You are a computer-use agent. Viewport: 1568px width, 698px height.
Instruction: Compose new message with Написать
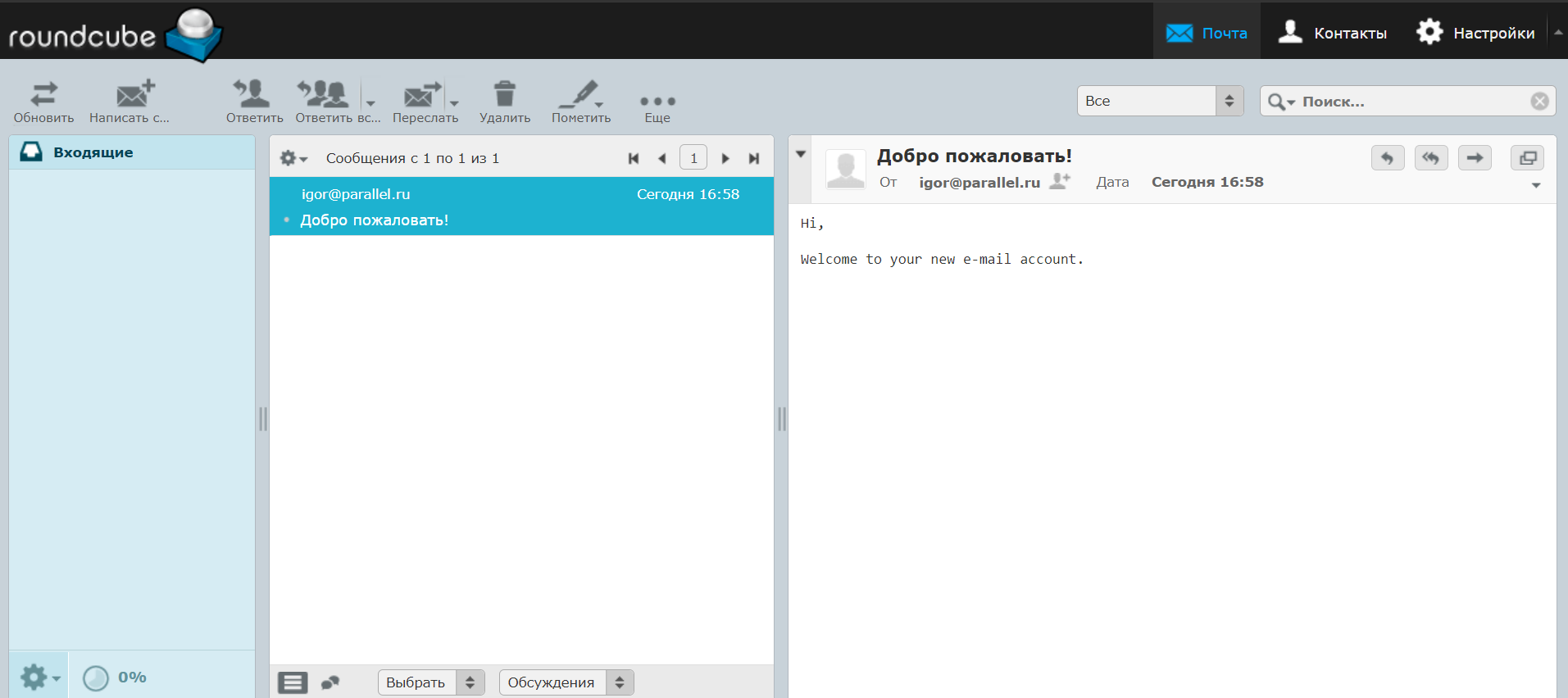(x=130, y=102)
